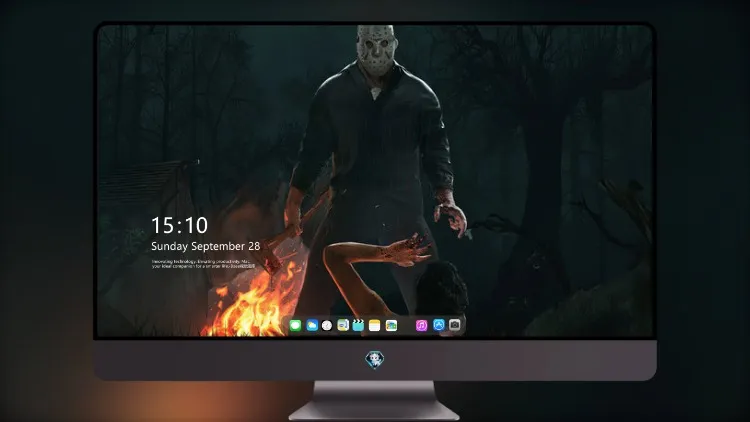Launch the pink Music app

pos(421,325)
